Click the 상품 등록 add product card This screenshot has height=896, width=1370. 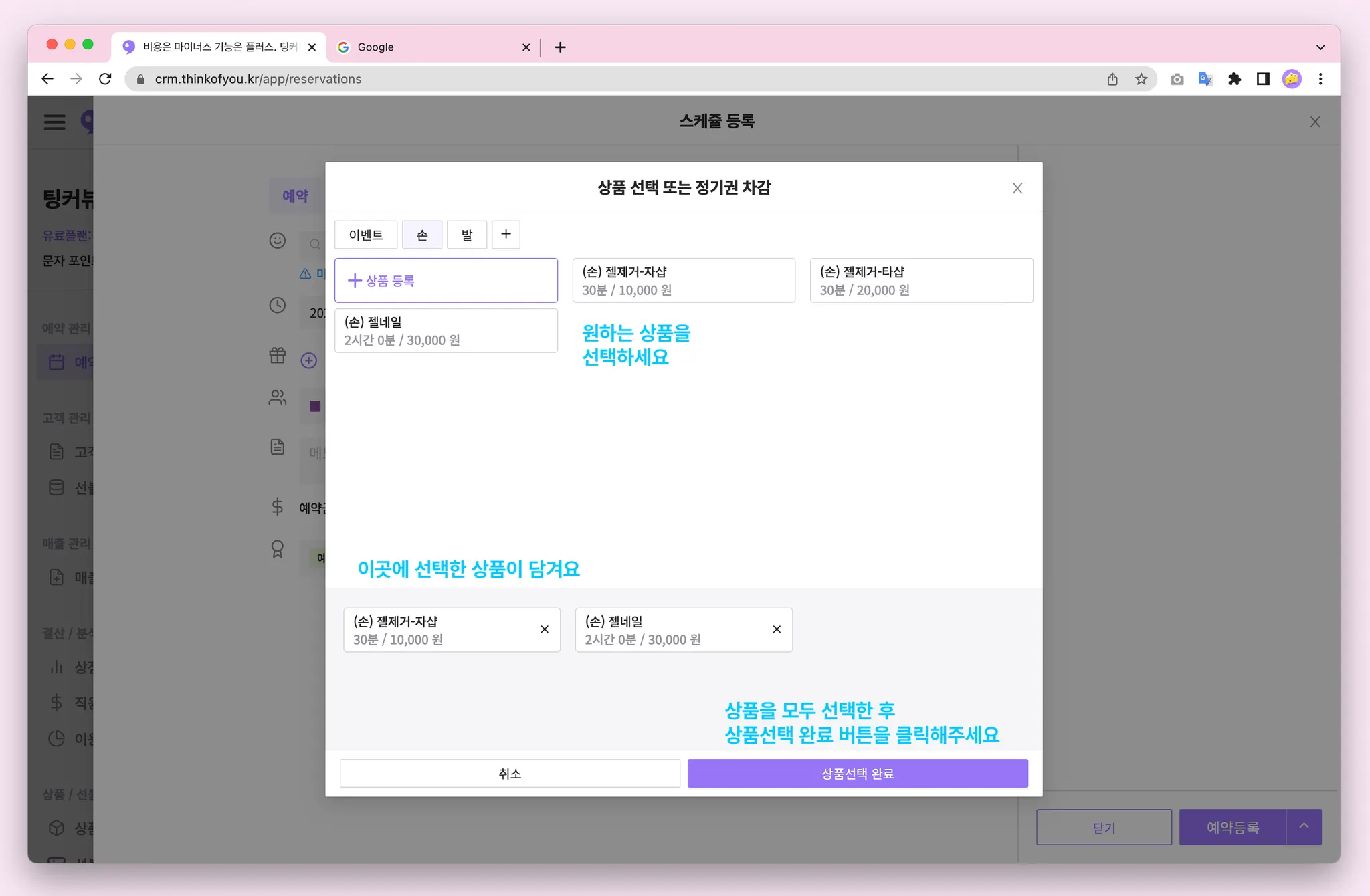click(x=446, y=280)
